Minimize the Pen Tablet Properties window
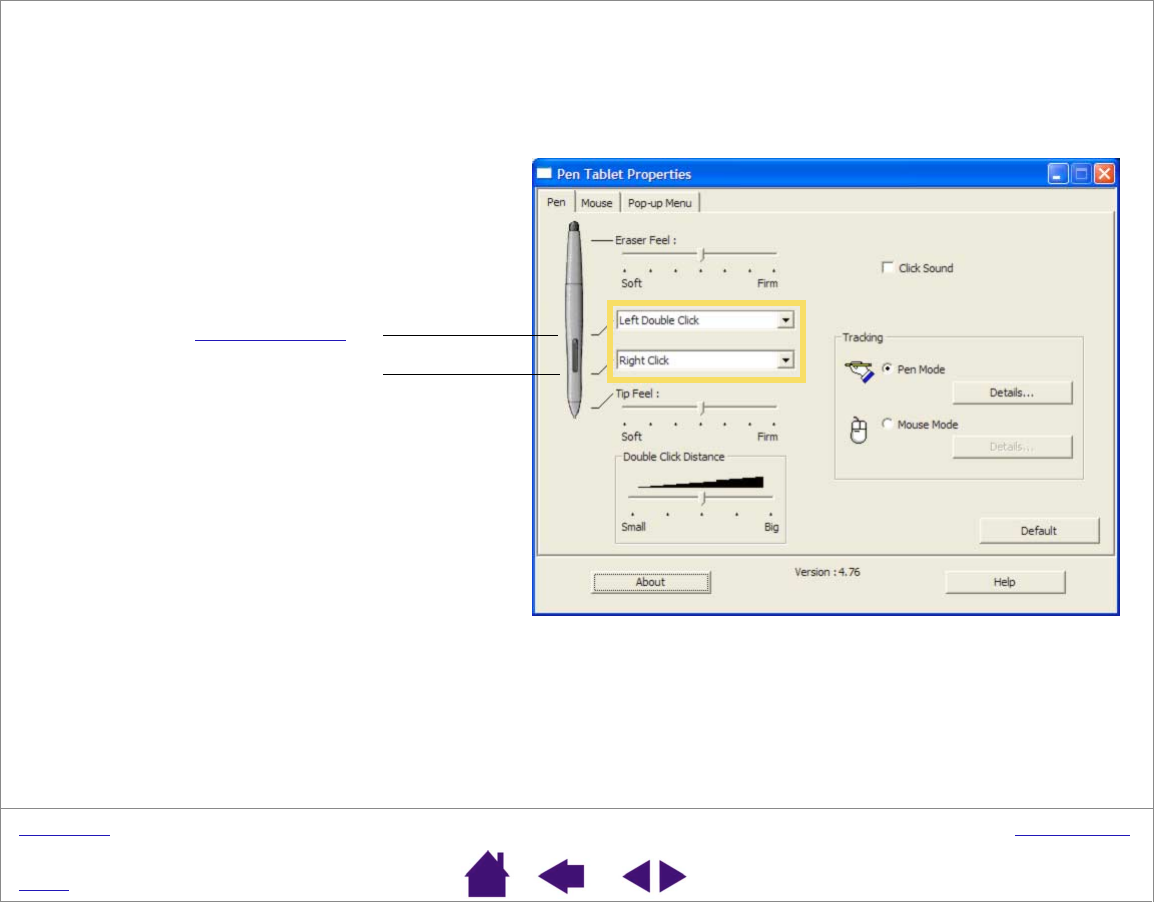1154x902 pixels. 1058,174
